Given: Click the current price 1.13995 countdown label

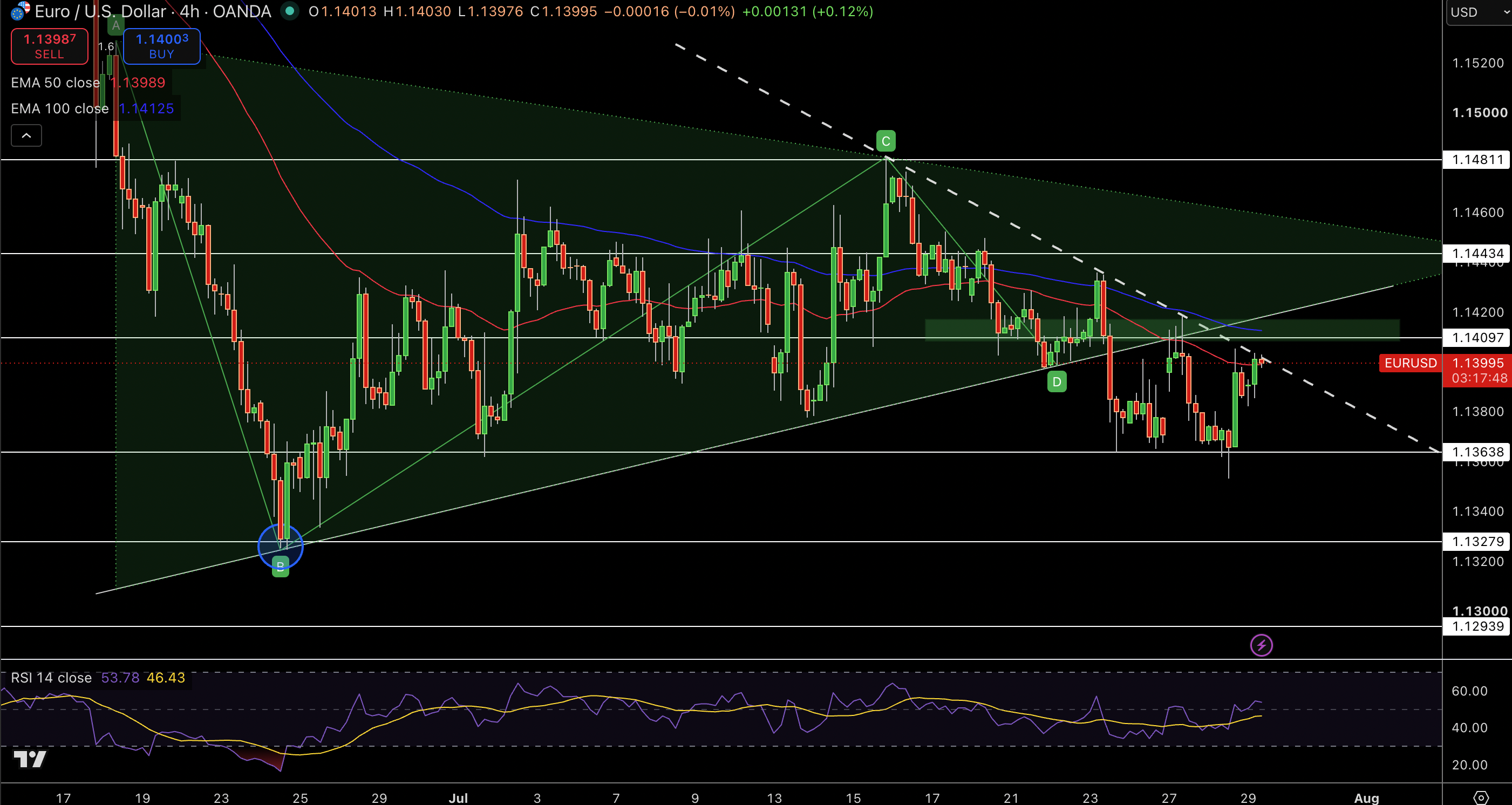Looking at the screenshot, I should [1478, 371].
